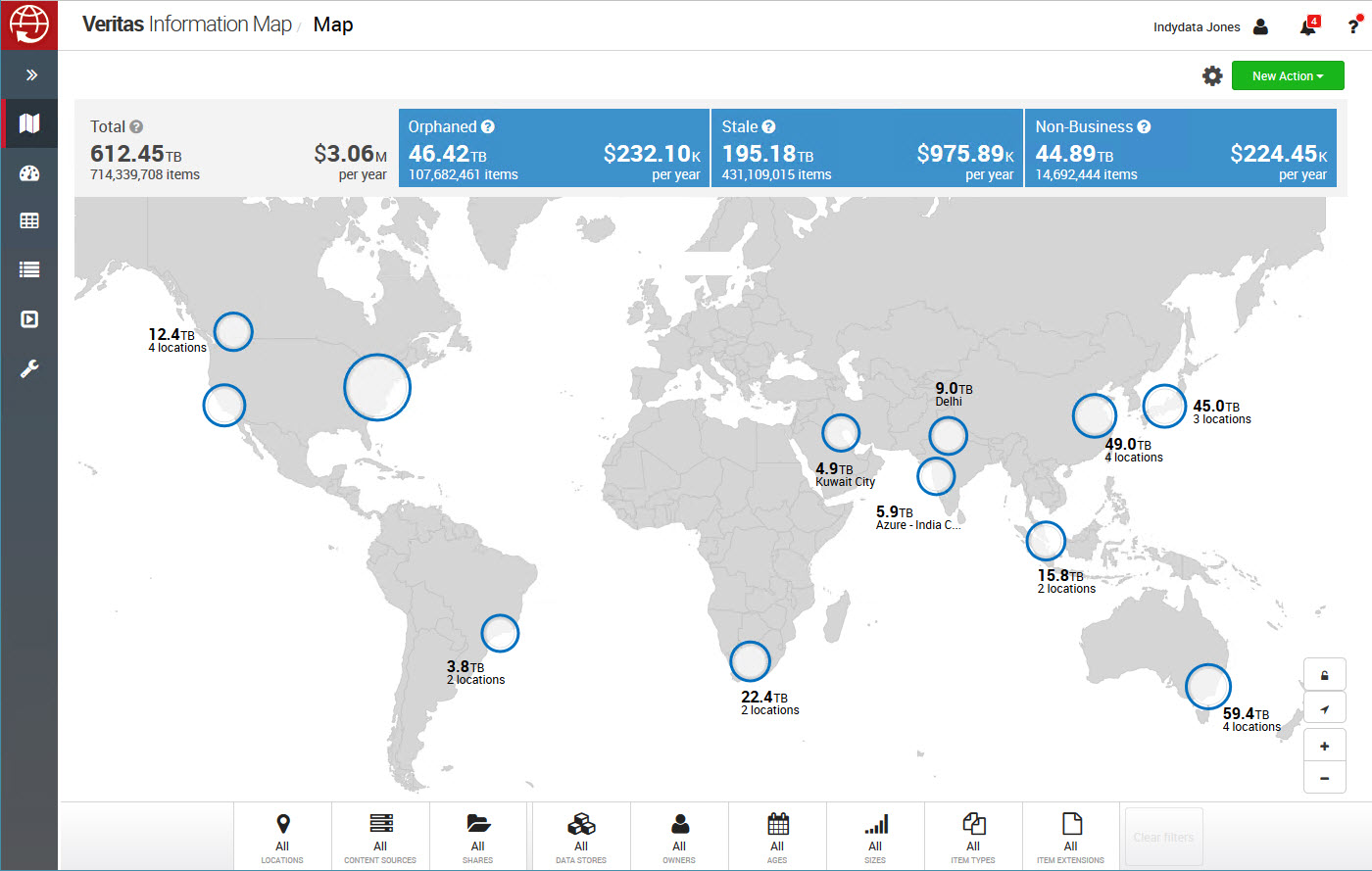
Task: Select the Non-Business summary tile
Action: (x=1181, y=148)
